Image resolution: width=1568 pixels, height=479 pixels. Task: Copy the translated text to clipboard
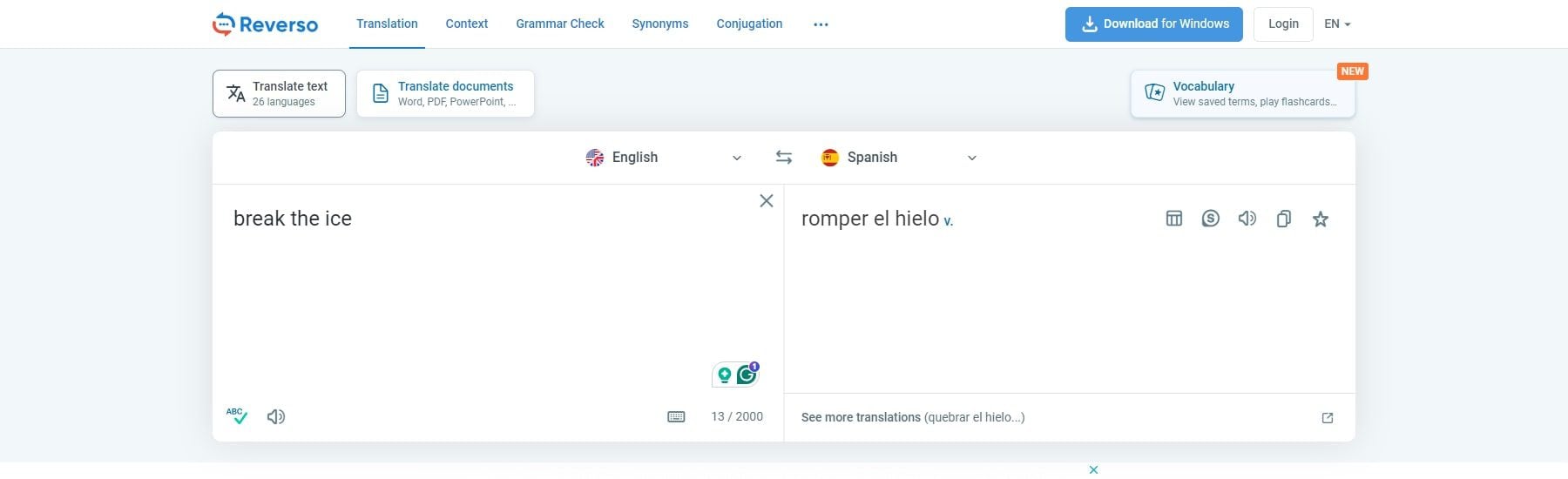1283,219
